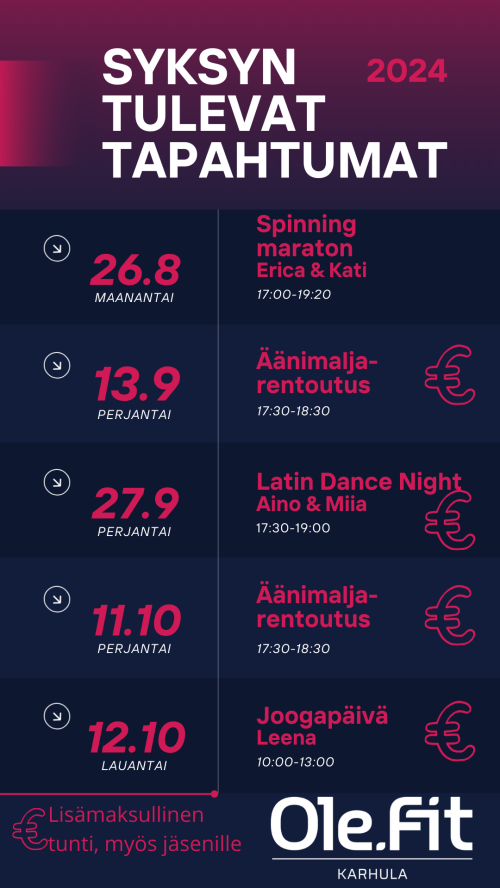This screenshot has height=888, width=500.
Task: Click the arrow icon next to 11.10
Action: (57, 599)
